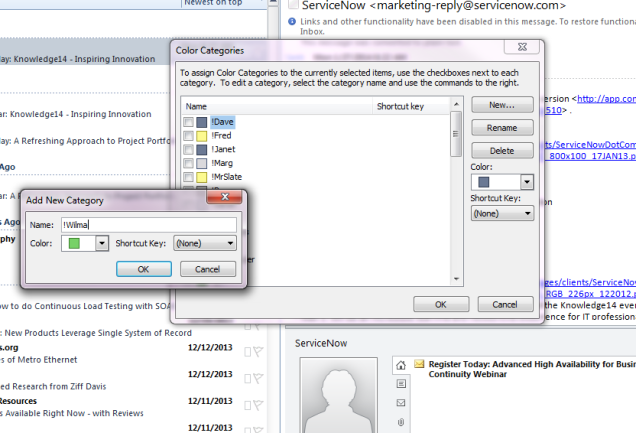
Task: Select the !MrSlate category name
Action: [x=226, y=175]
